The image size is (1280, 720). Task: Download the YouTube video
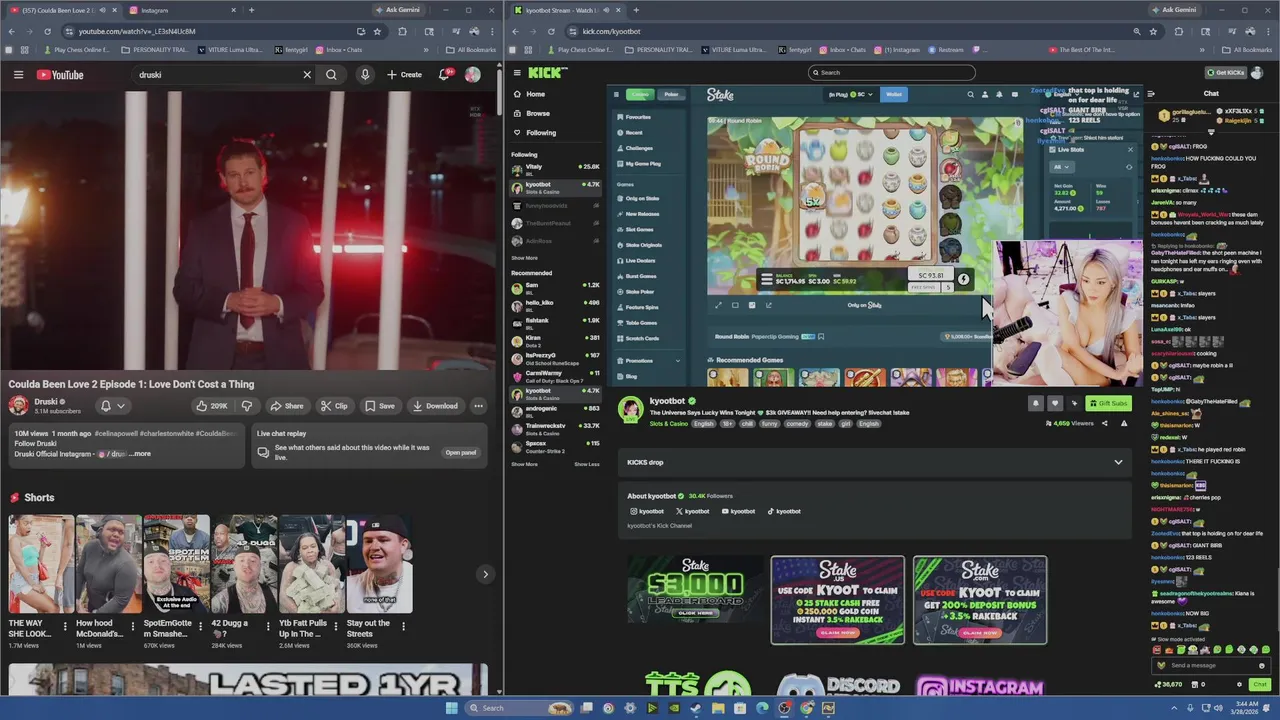pos(435,406)
